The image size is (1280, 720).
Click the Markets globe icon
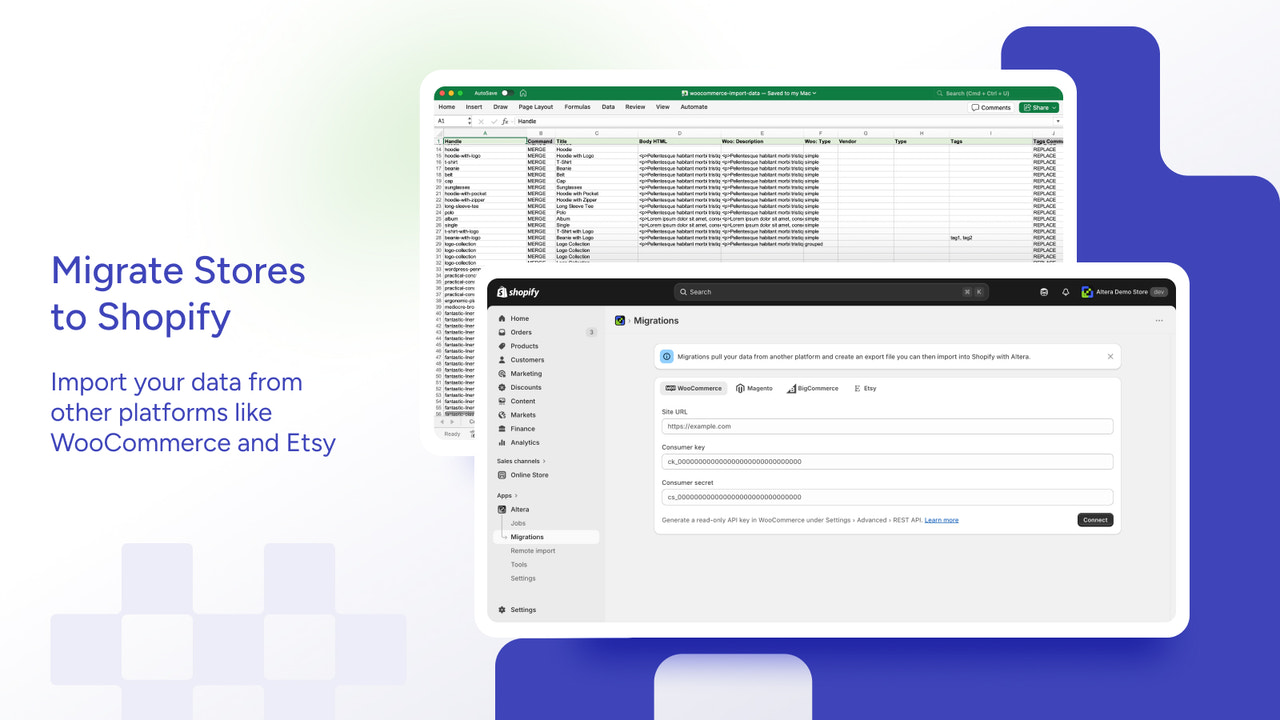click(502, 415)
